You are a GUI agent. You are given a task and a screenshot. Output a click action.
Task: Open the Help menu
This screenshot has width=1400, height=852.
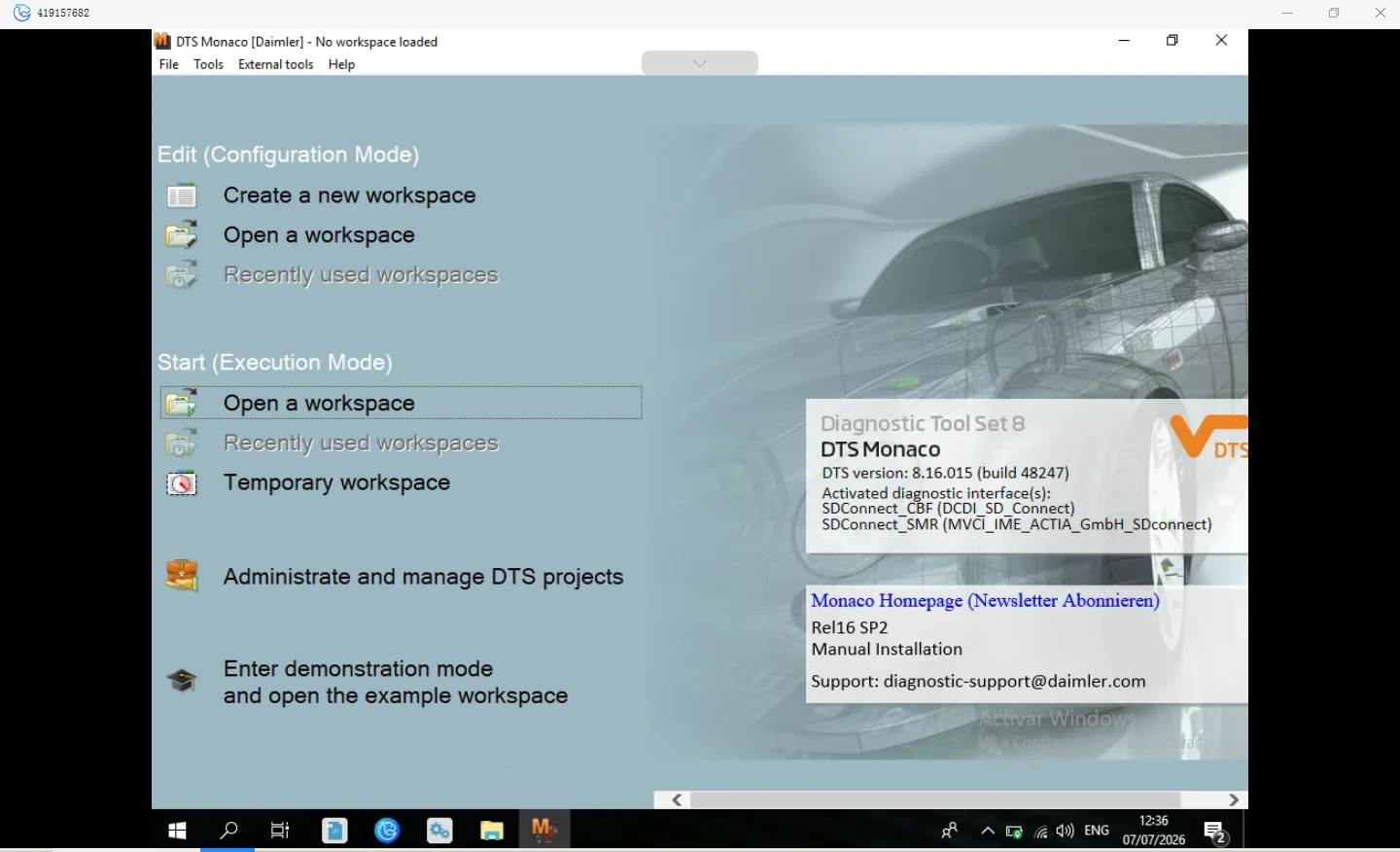(x=341, y=64)
